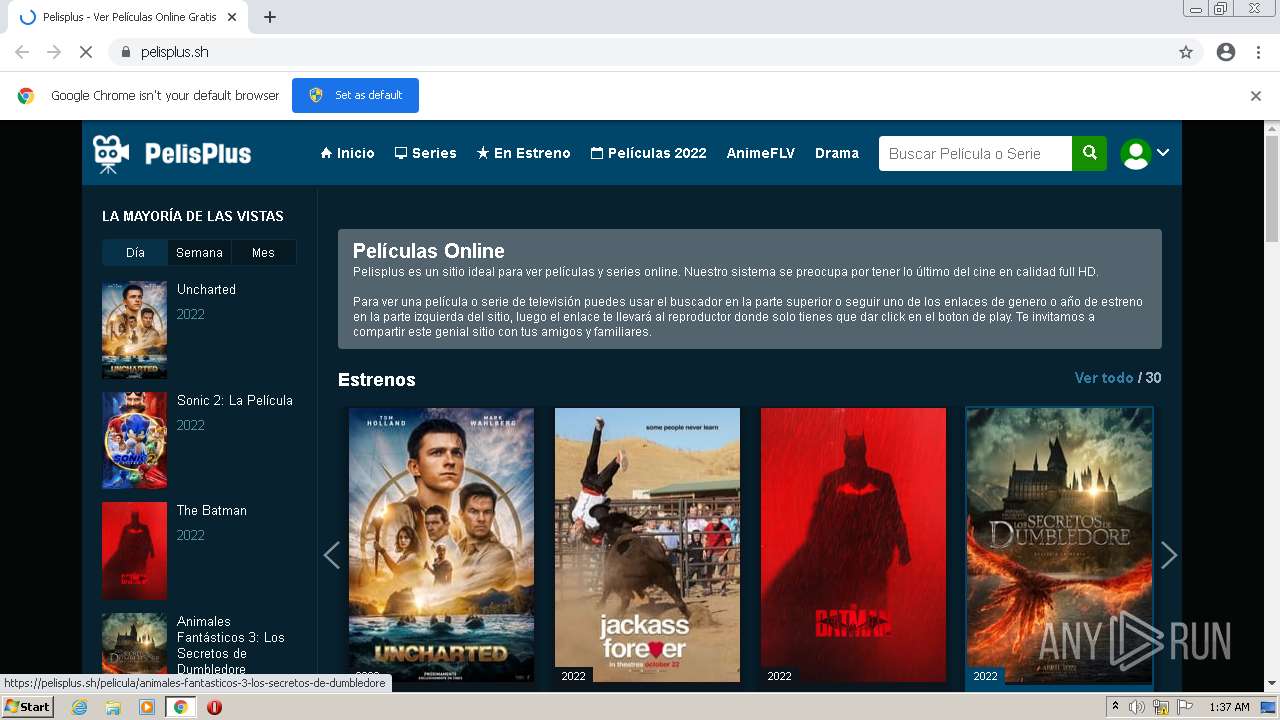Open Animales Fantásticos 3 sidebar link

[x=231, y=645]
